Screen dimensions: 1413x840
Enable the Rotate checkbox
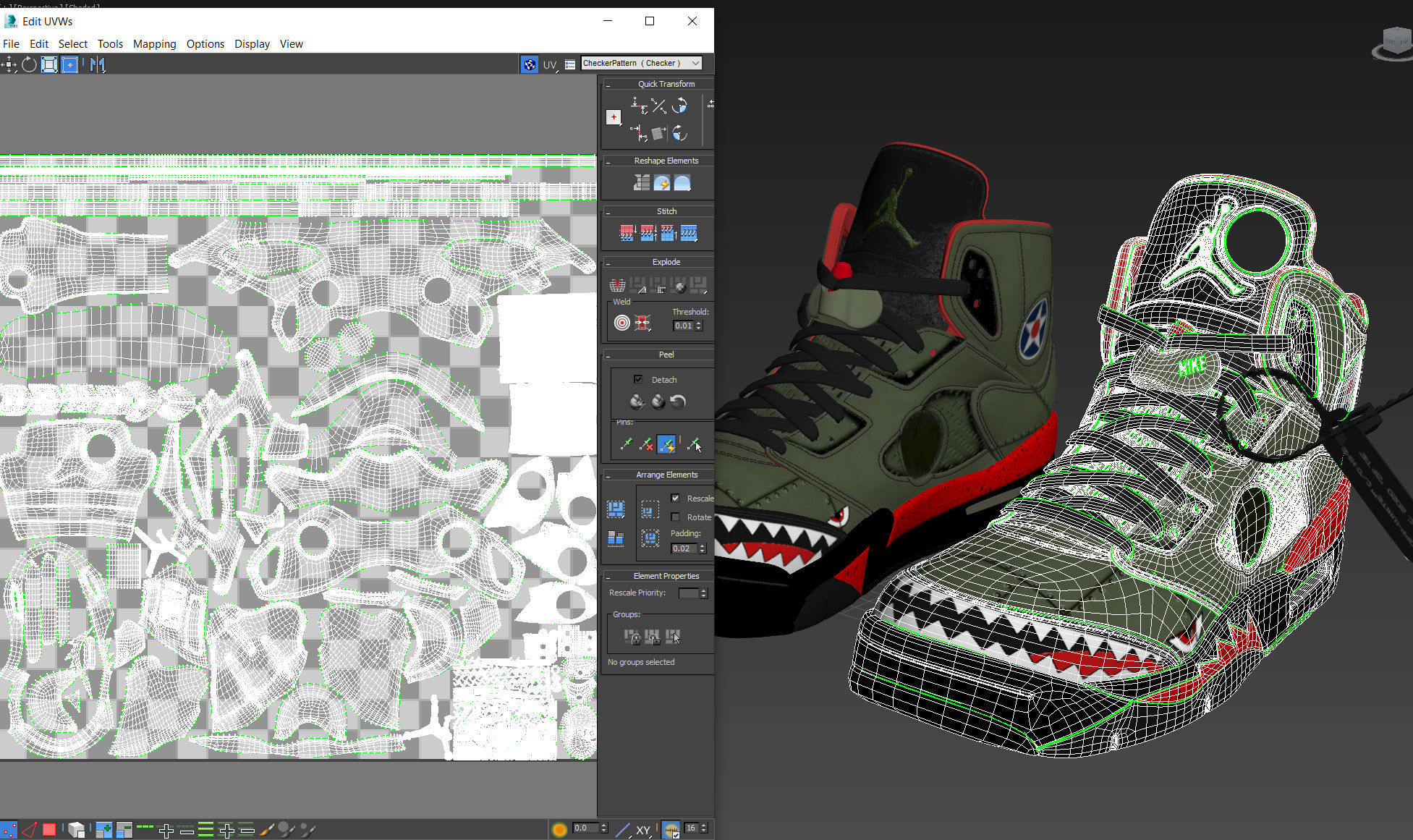click(x=675, y=517)
